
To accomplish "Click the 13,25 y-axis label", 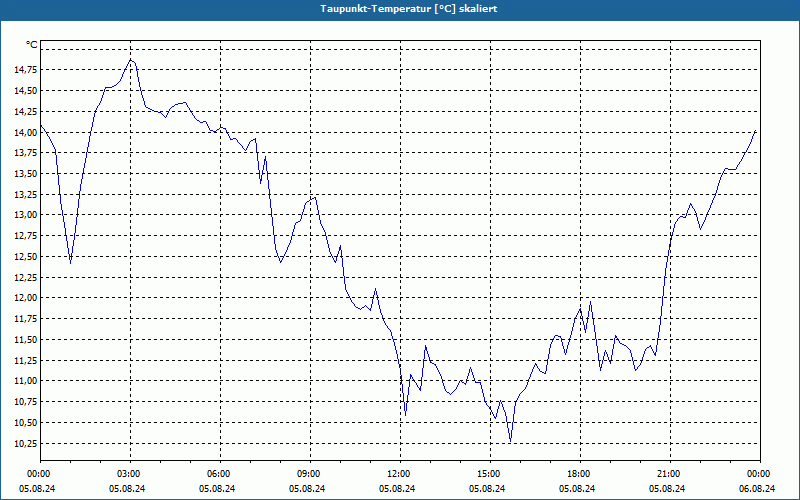I will coord(25,194).
